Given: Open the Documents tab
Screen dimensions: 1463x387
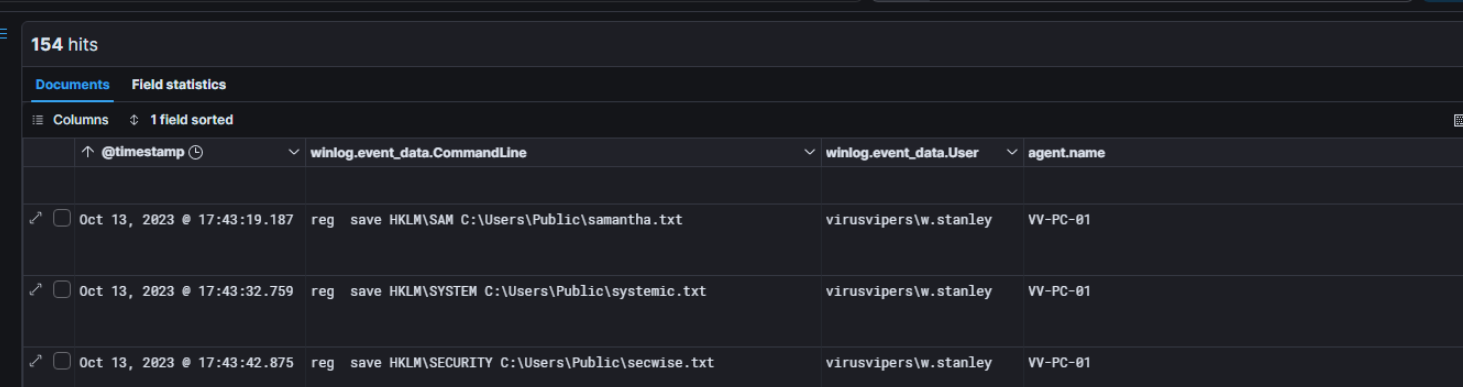Looking at the screenshot, I should (x=72, y=85).
